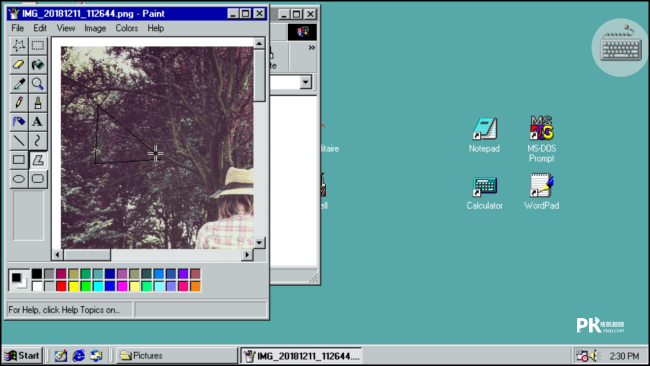The height and width of the screenshot is (366, 650).
Task: Click the horizontal scrollbar left arrow
Action: pyautogui.click(x=58, y=255)
